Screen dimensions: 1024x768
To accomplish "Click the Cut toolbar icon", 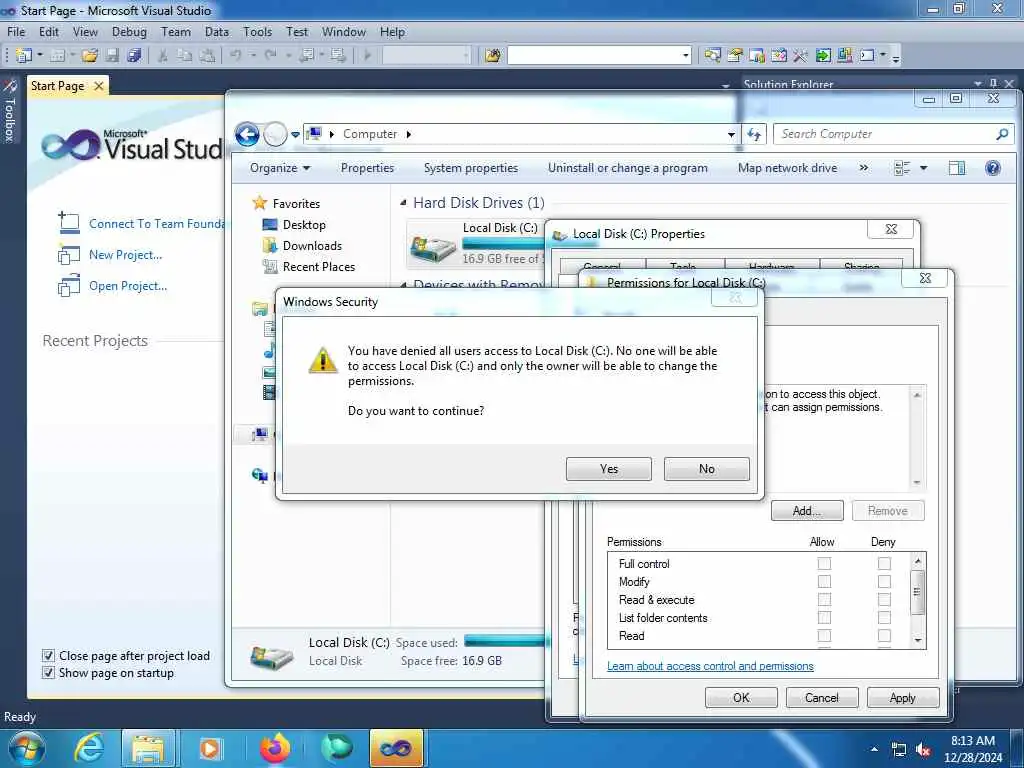I will 163,56.
